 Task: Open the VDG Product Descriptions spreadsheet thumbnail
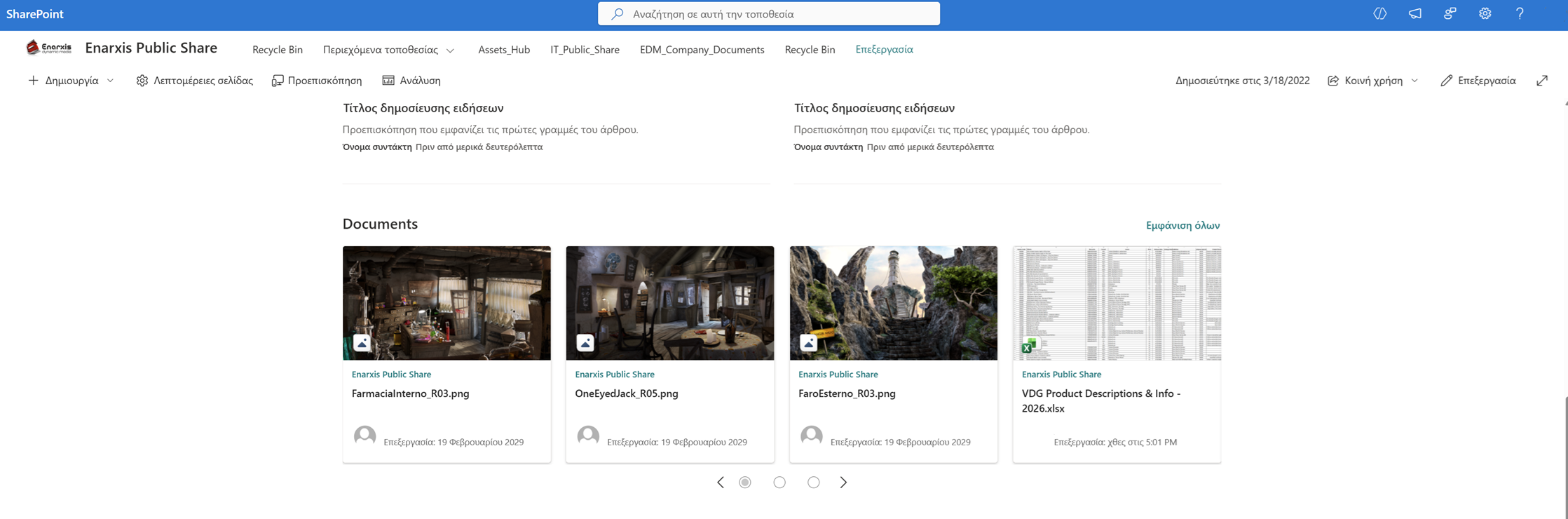[1117, 303]
